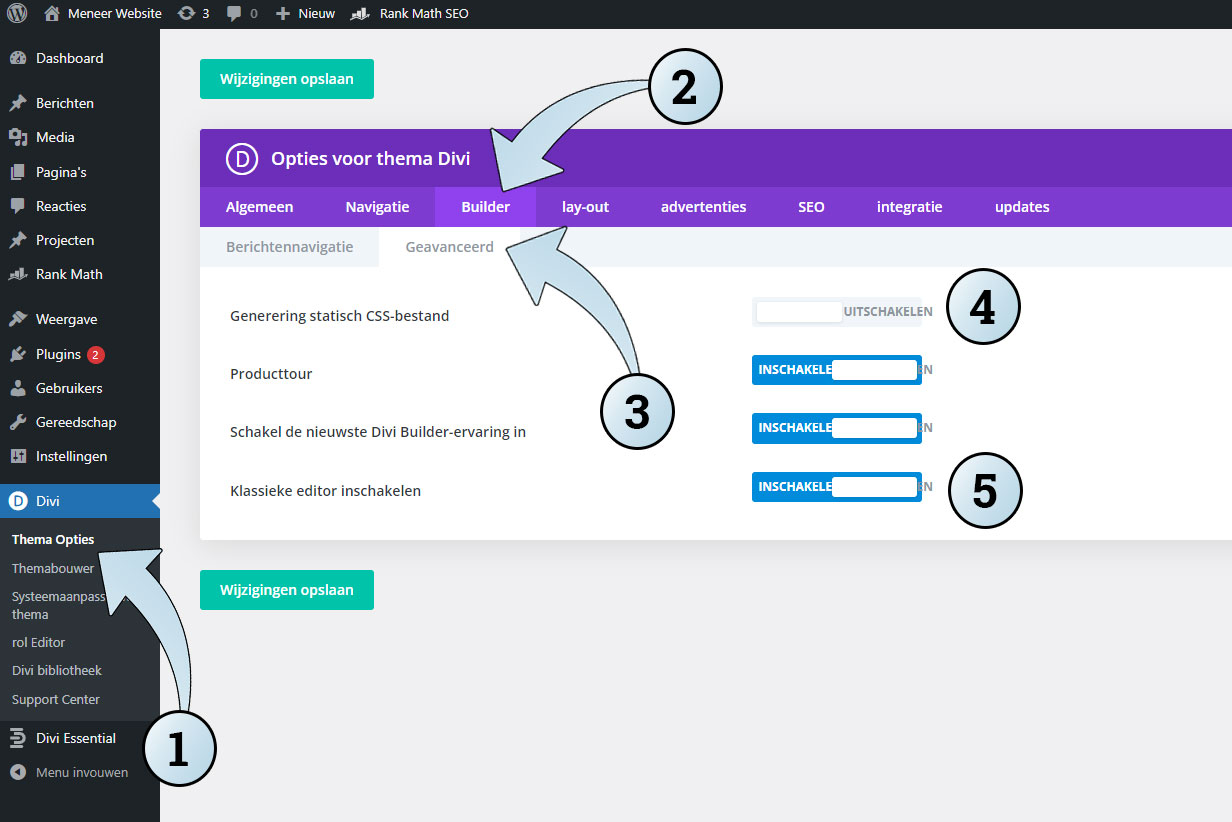
Task: Expand the Weergave sidebar menu
Action: click(66, 319)
